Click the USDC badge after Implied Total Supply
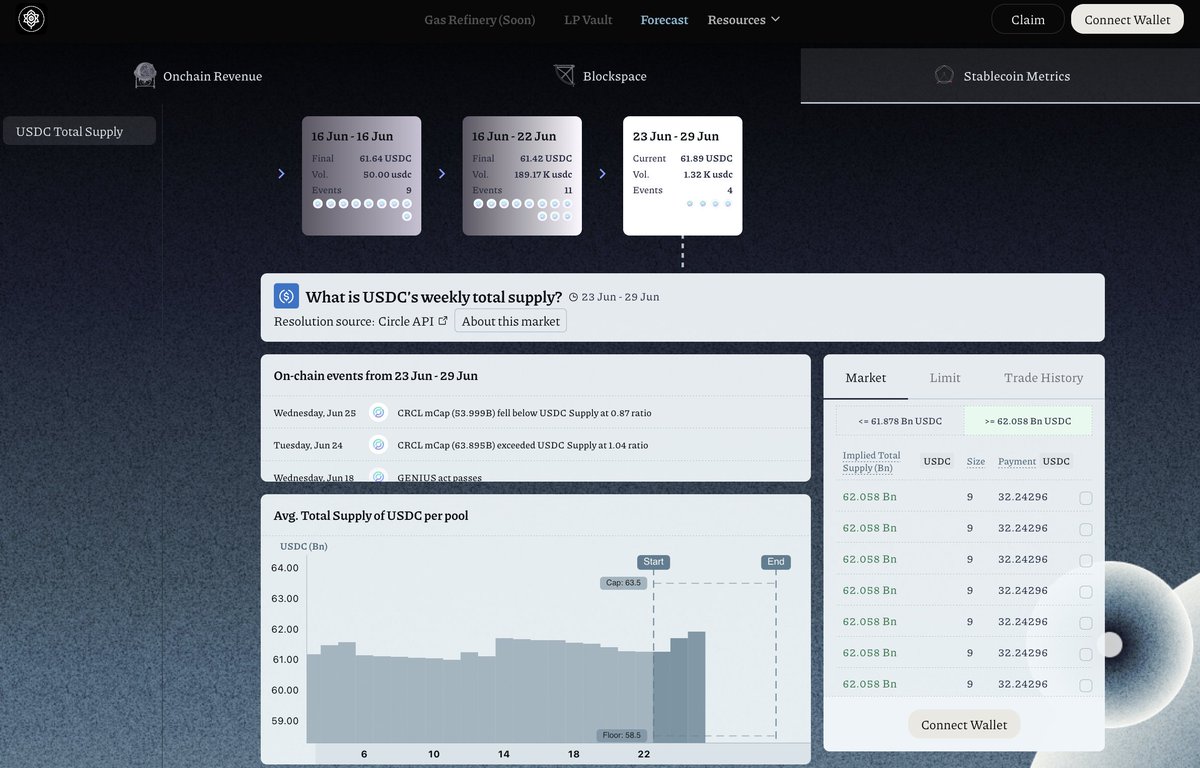Viewport: 1200px width, 768px height. [937, 462]
